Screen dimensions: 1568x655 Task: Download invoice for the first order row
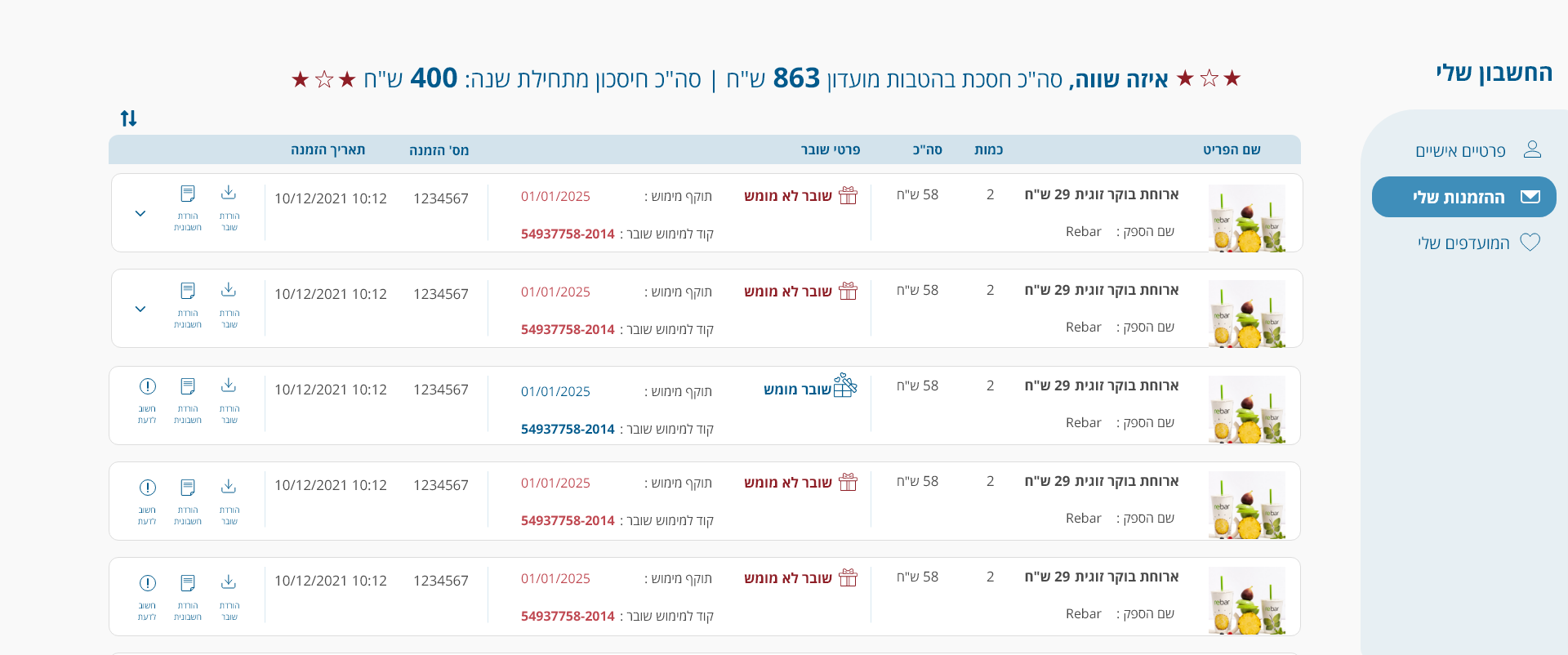[x=188, y=207]
